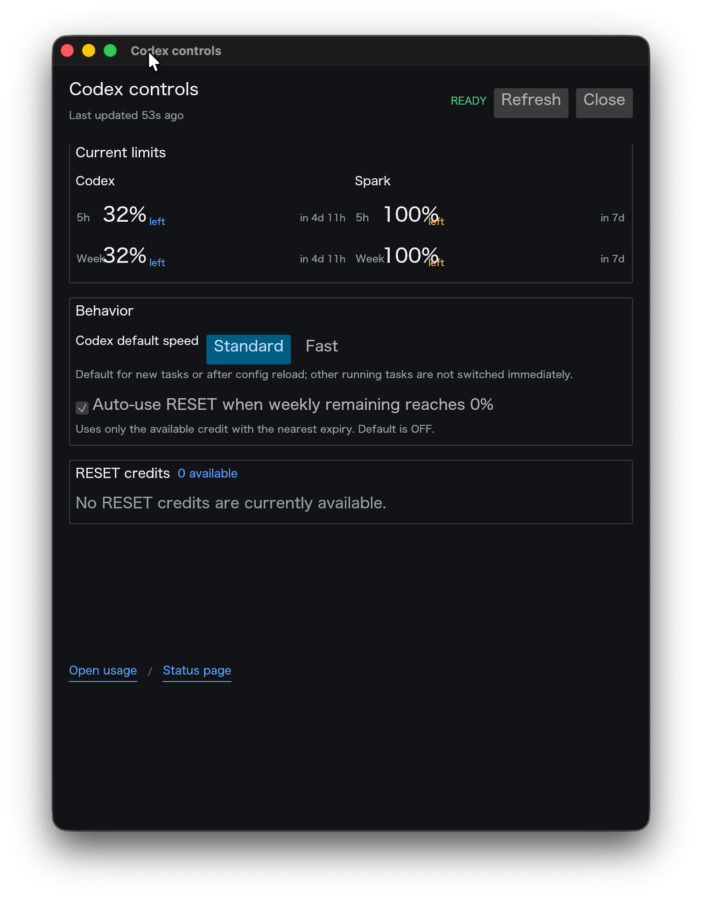Click the Codex Week '32%' value
Screen dimensions: 702x900
125,255
